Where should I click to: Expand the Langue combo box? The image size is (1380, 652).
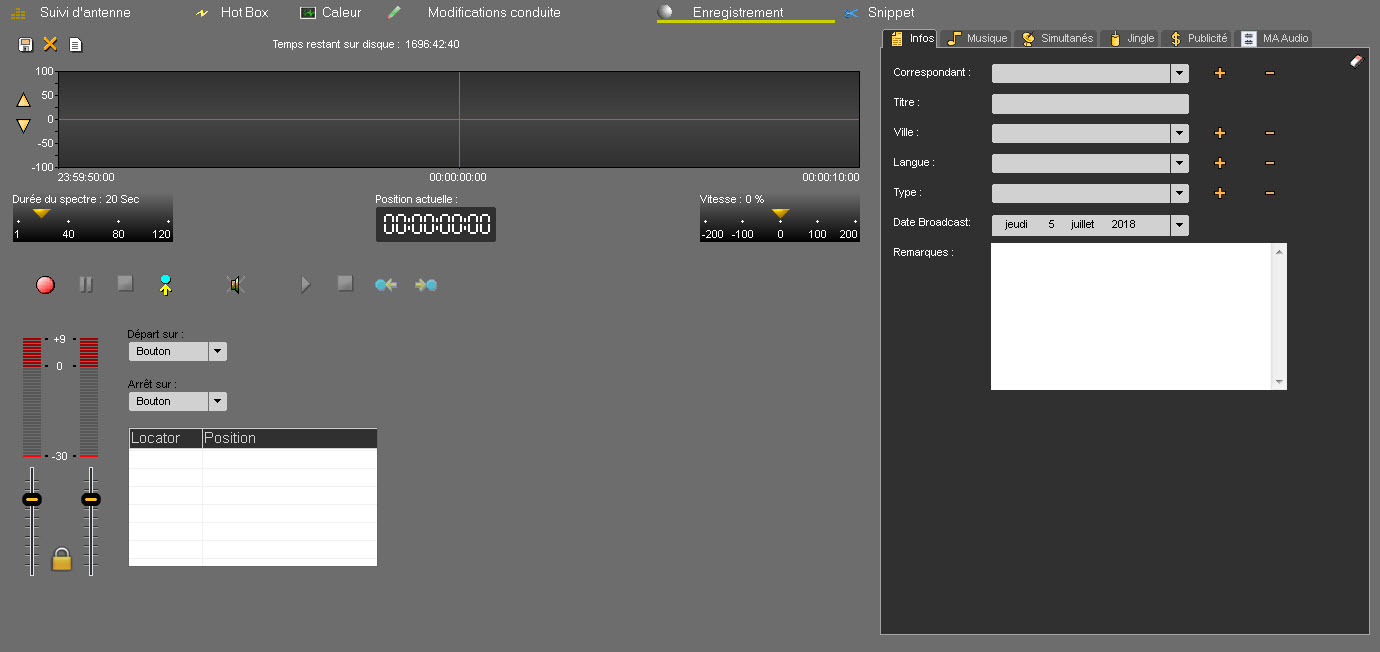pos(1180,163)
